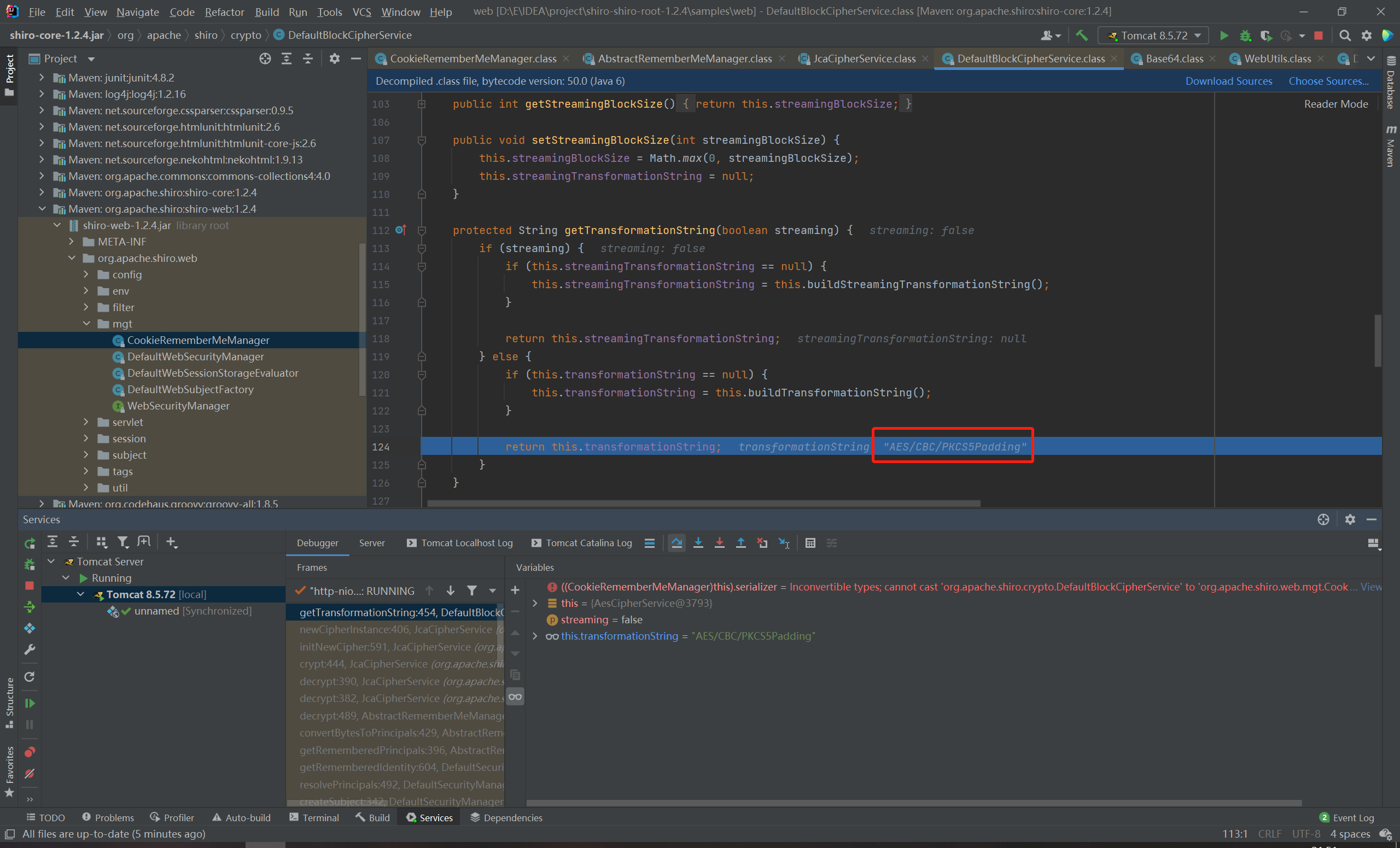Toggle the breakpoint marker on line 112

click(400, 230)
